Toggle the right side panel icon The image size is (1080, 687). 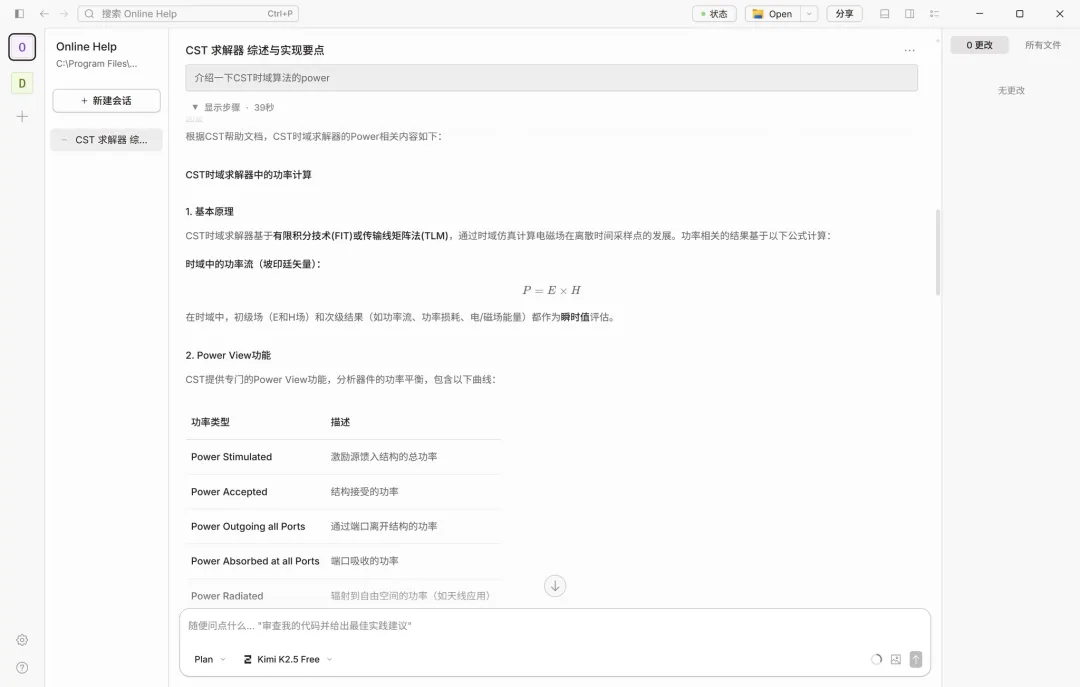[910, 14]
